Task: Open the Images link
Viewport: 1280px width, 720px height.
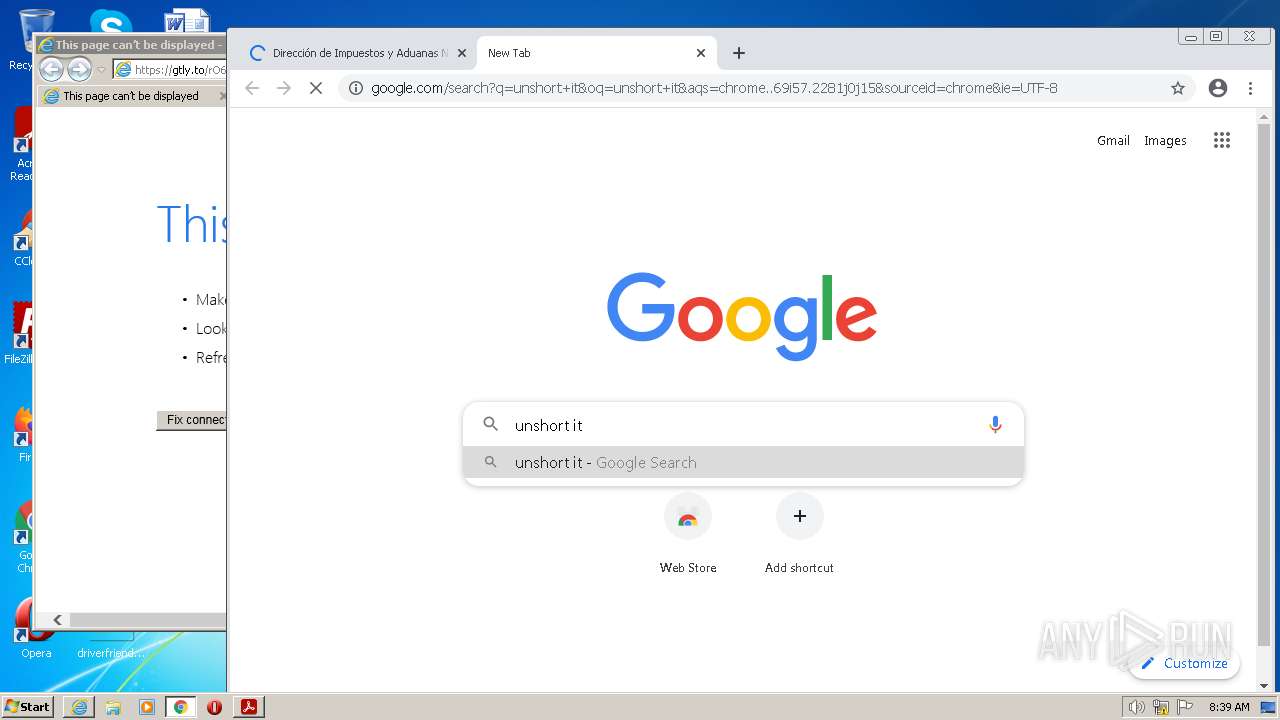Action: pos(1165,141)
